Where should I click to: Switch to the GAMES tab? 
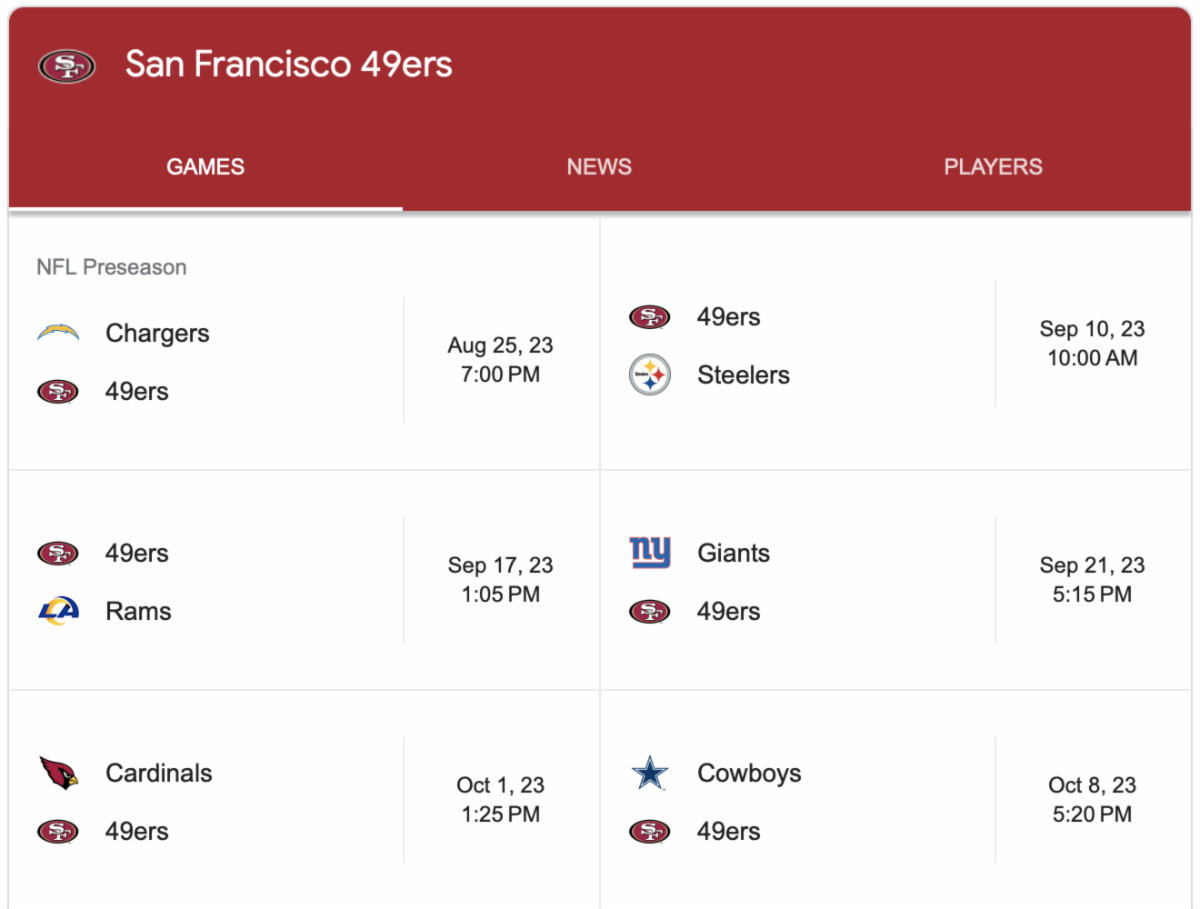205,167
